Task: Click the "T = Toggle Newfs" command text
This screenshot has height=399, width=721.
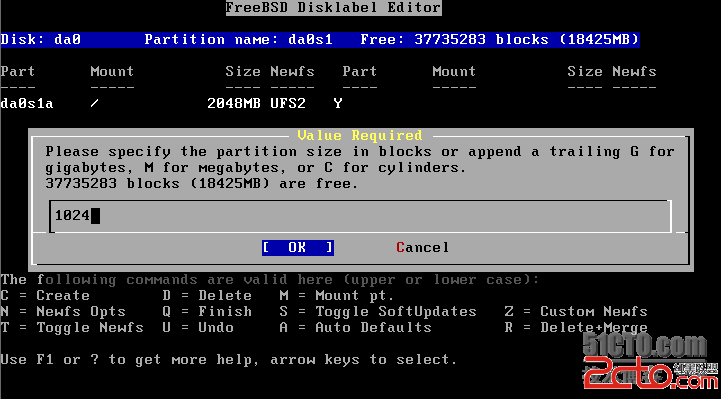Action: pyautogui.click(x=72, y=328)
